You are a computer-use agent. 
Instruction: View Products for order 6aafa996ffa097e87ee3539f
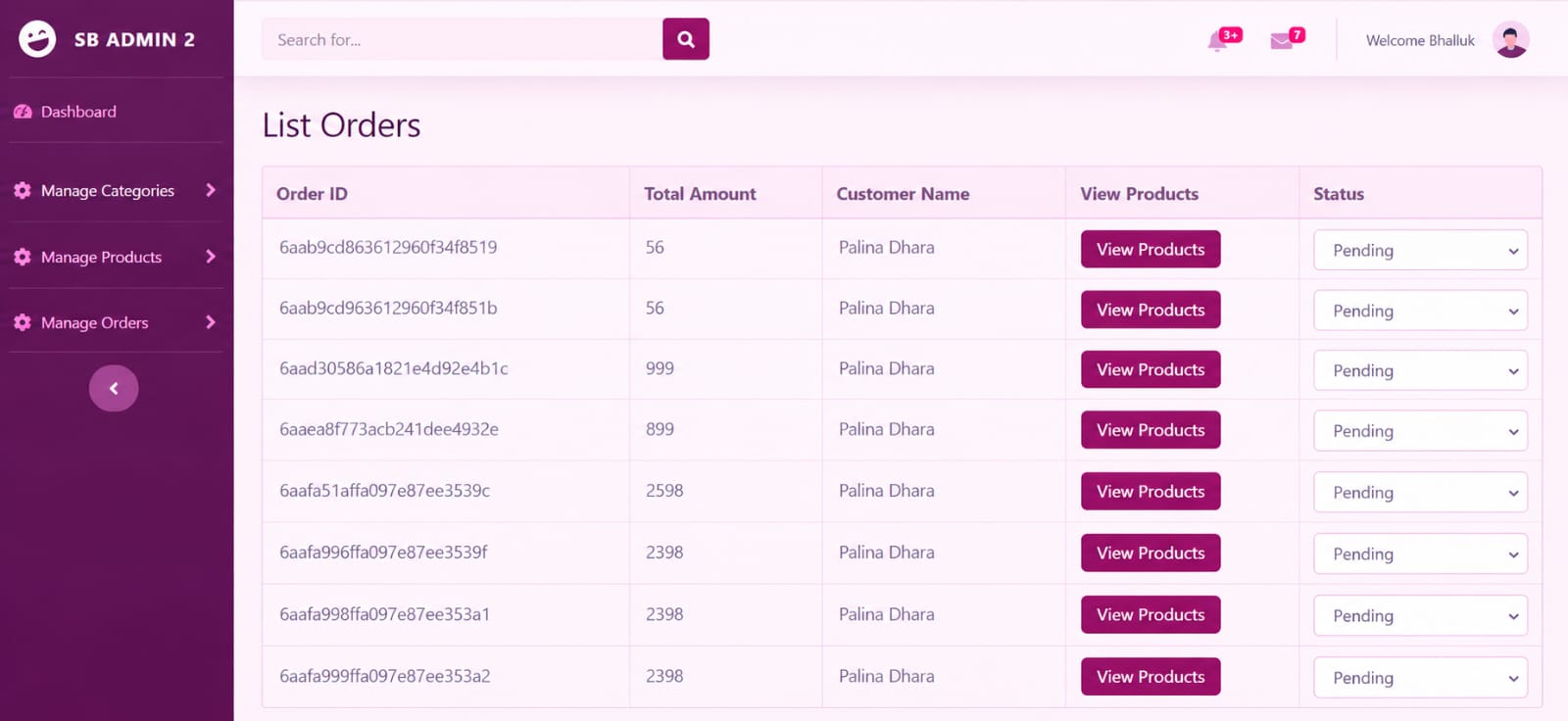click(1151, 553)
